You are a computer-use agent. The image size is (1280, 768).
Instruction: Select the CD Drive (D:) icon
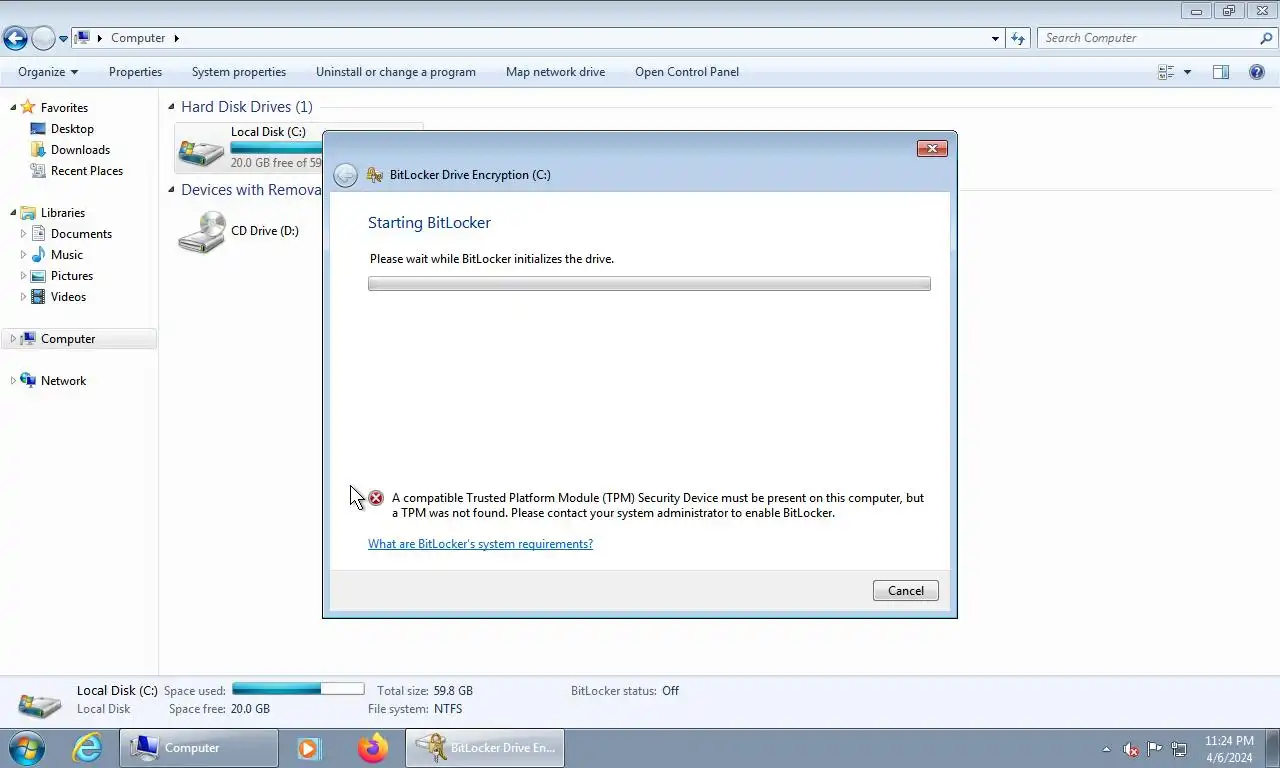pyautogui.click(x=201, y=231)
